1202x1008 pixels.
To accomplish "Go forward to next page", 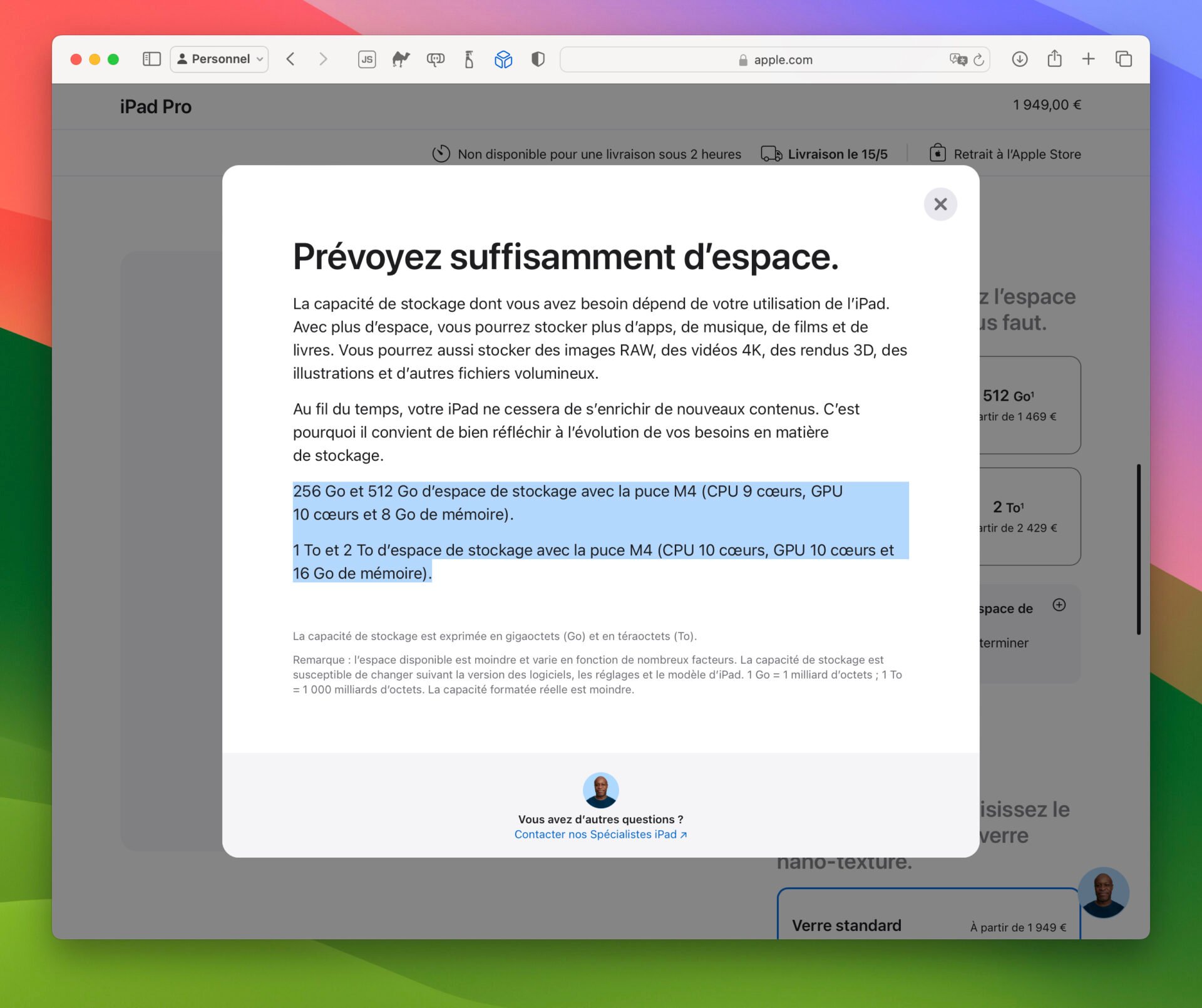I will pyautogui.click(x=323, y=59).
